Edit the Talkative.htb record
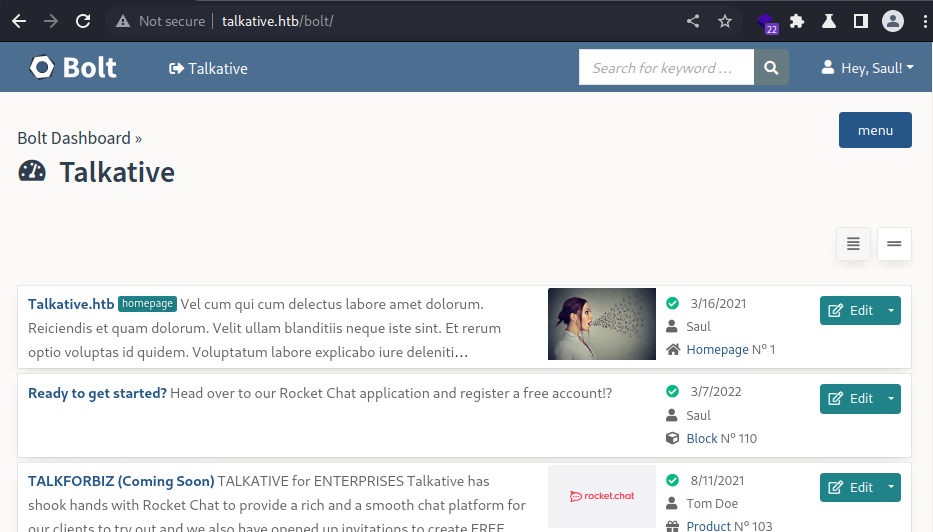The width and height of the screenshot is (933, 532). point(851,311)
